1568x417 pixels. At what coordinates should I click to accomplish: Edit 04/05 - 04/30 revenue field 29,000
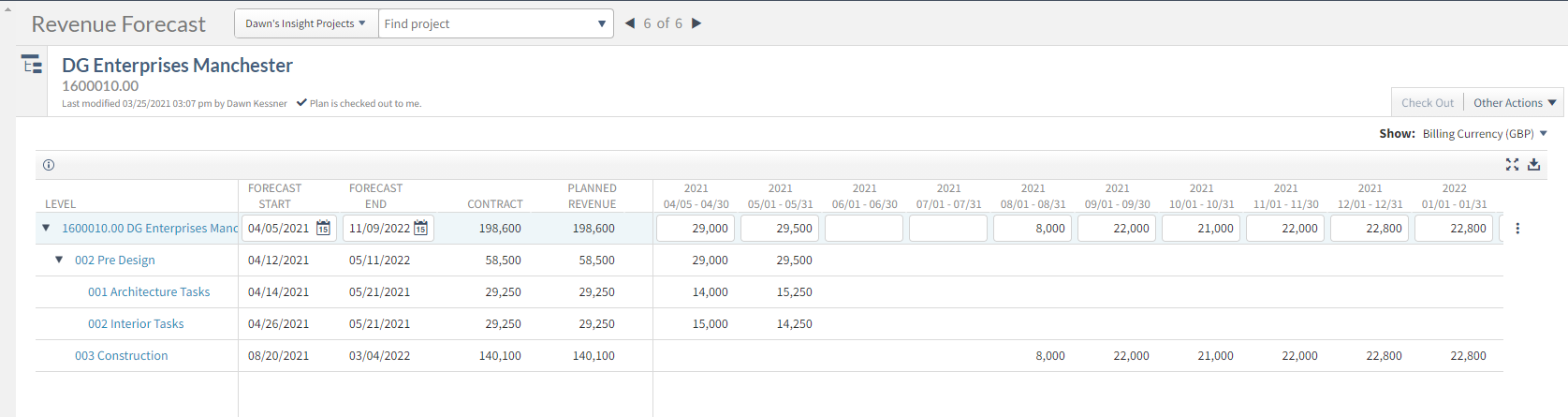point(696,229)
